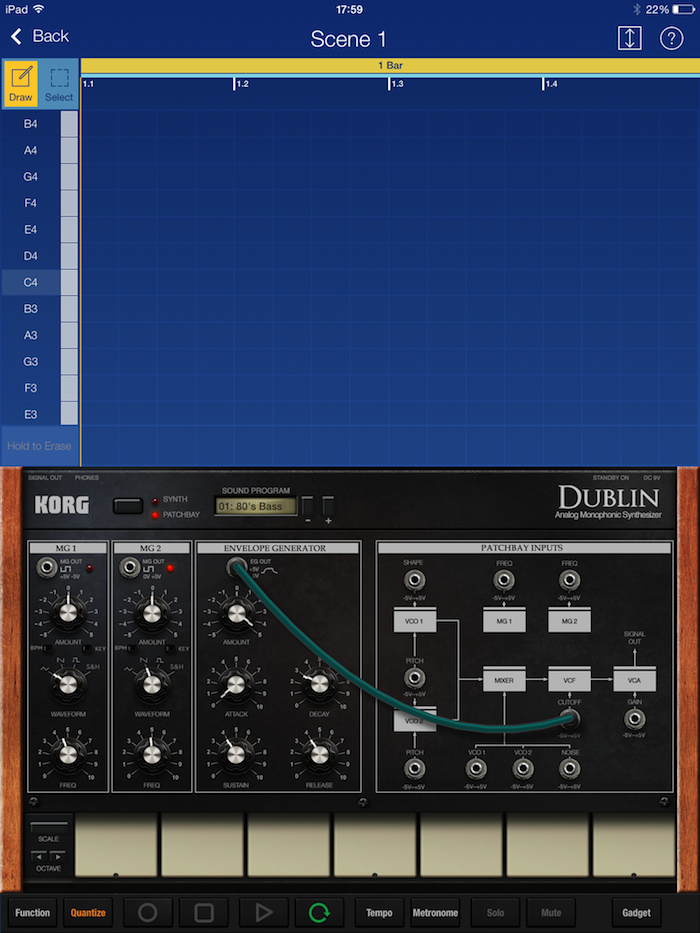Click the Envelope Generator EG OUT jack
700x933 pixels.
(x=236, y=568)
